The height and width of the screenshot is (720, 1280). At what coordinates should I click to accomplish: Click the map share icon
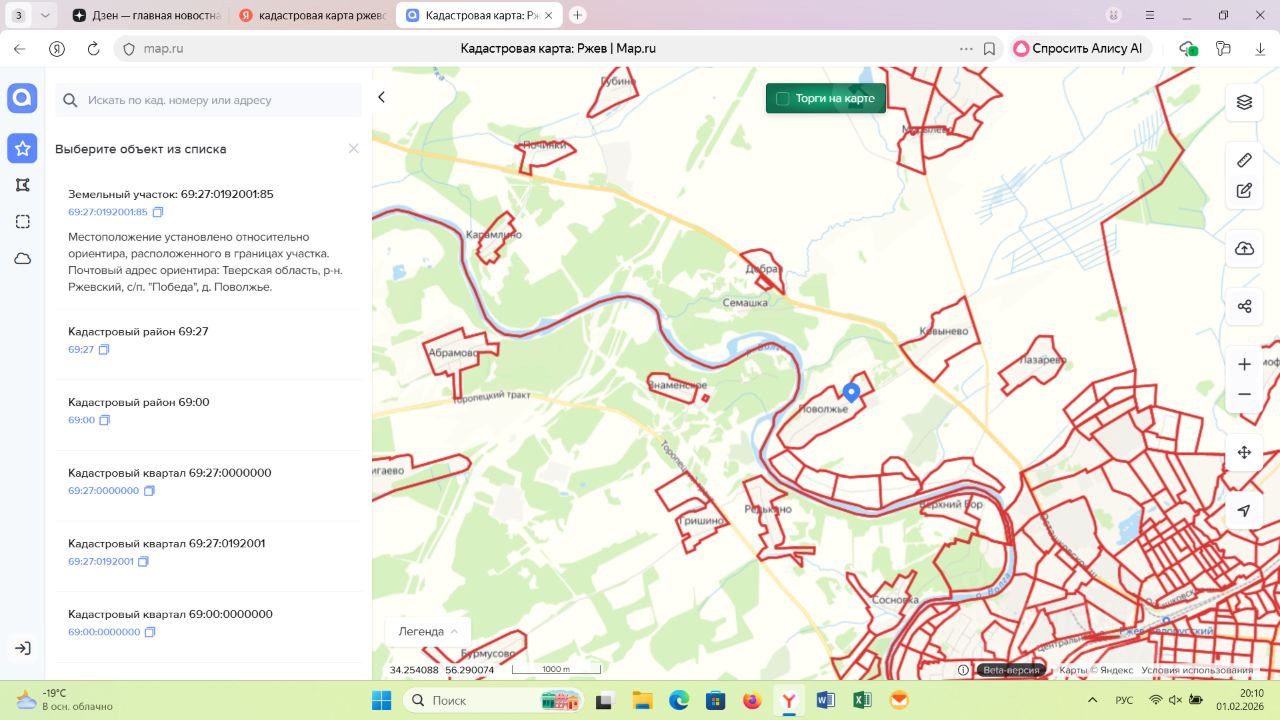tap(1244, 306)
